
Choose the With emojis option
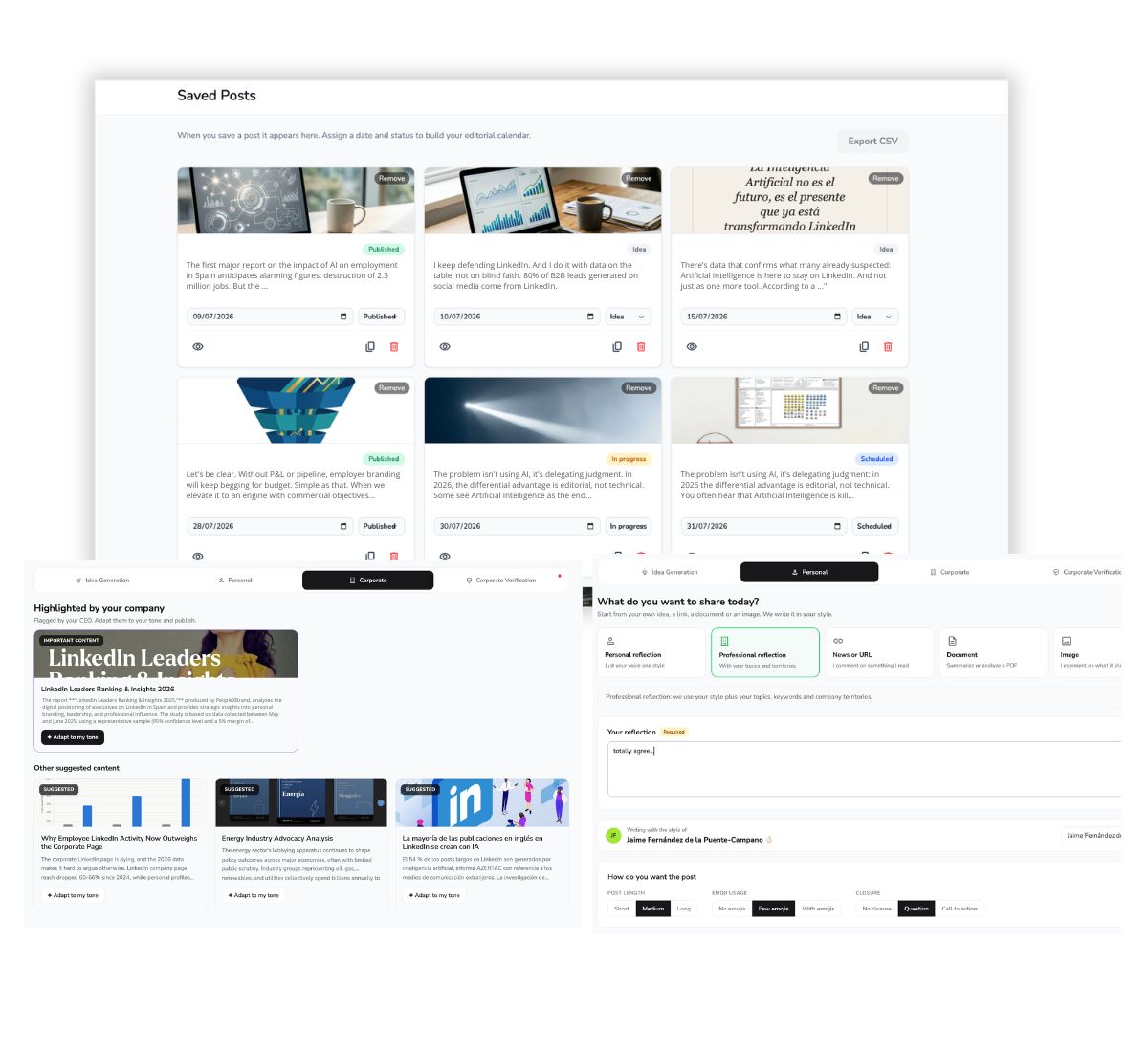tap(818, 909)
